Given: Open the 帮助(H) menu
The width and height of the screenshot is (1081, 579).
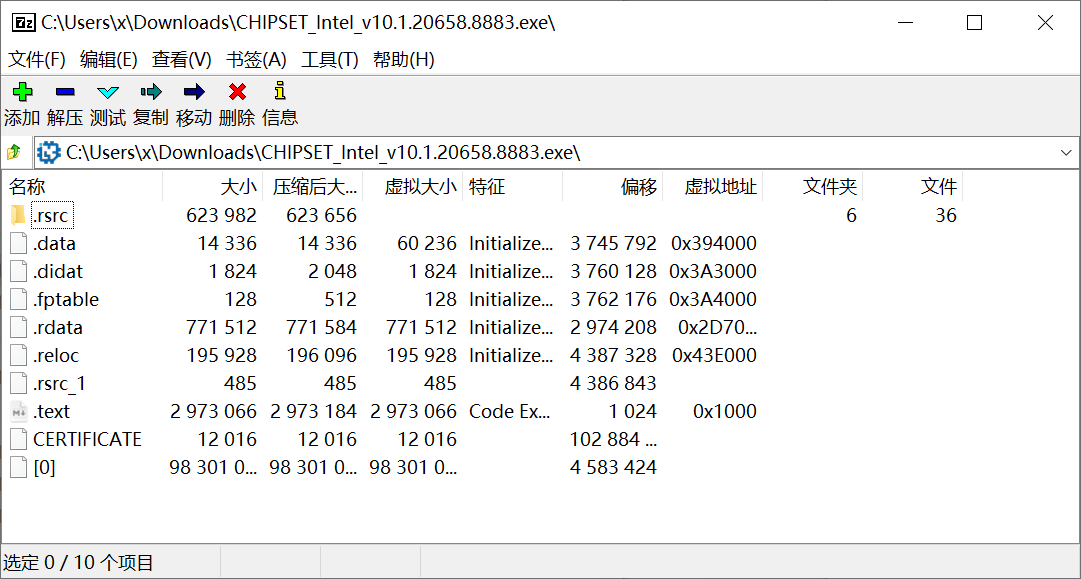Looking at the screenshot, I should pyautogui.click(x=403, y=60).
